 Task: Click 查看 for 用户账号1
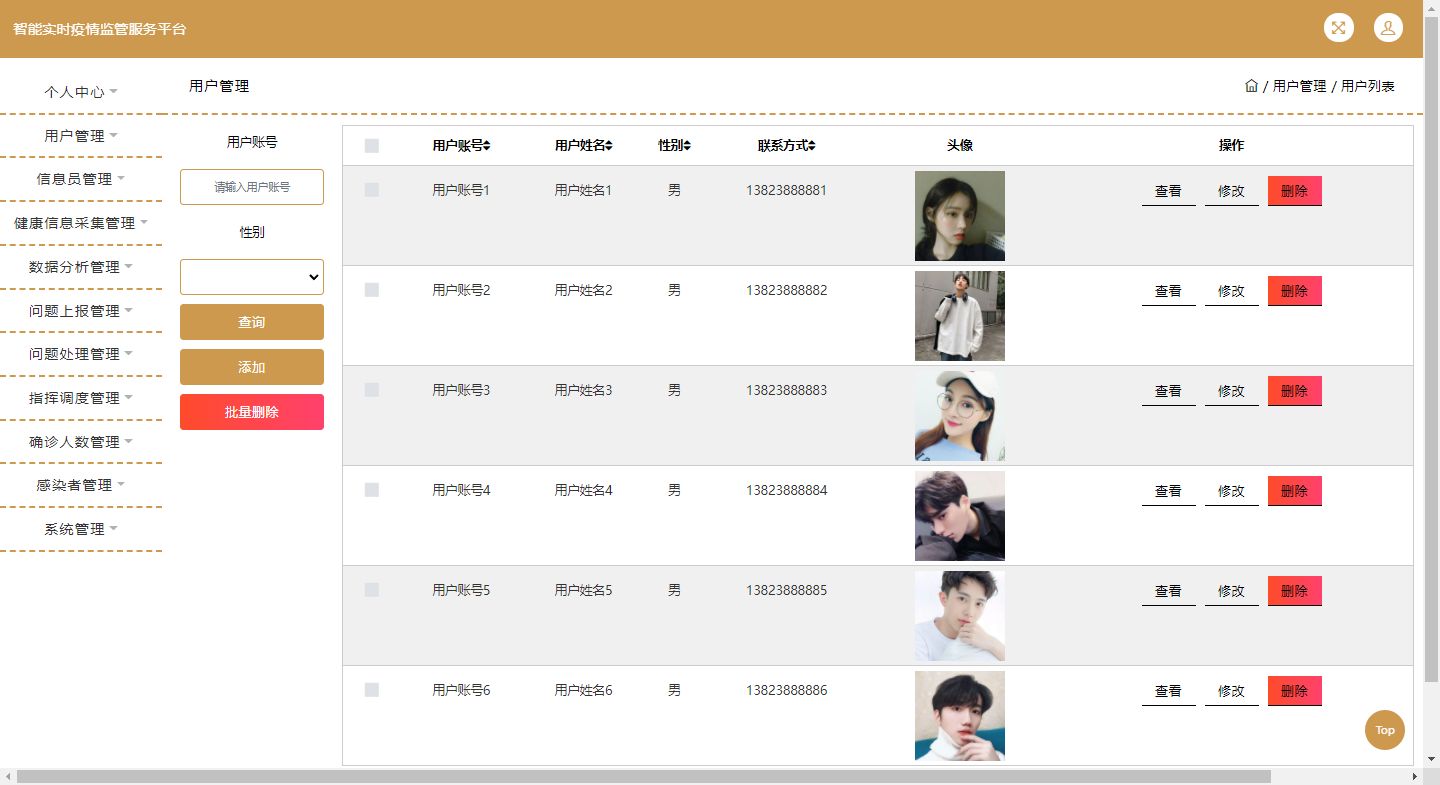1168,191
